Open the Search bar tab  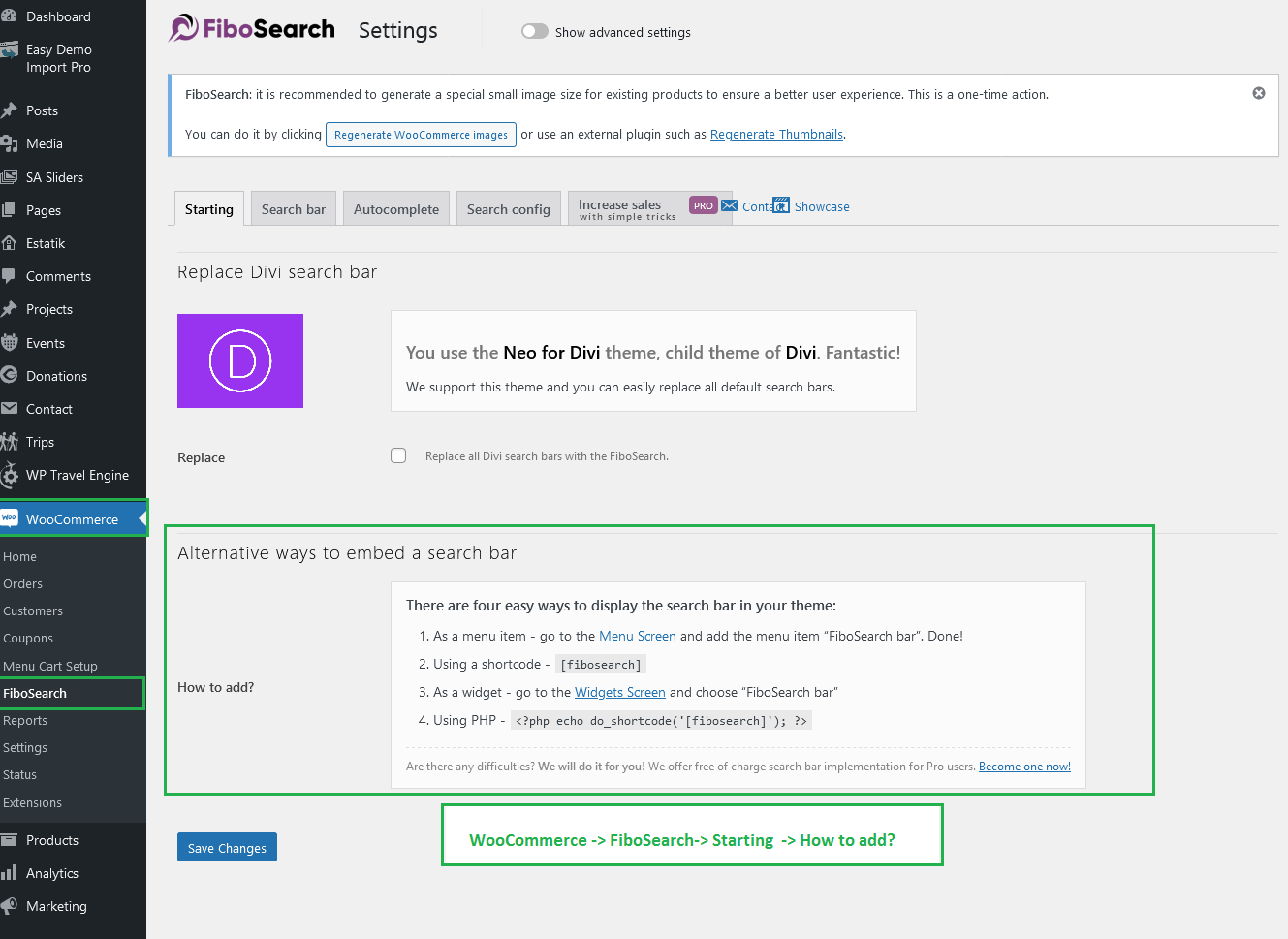294,209
